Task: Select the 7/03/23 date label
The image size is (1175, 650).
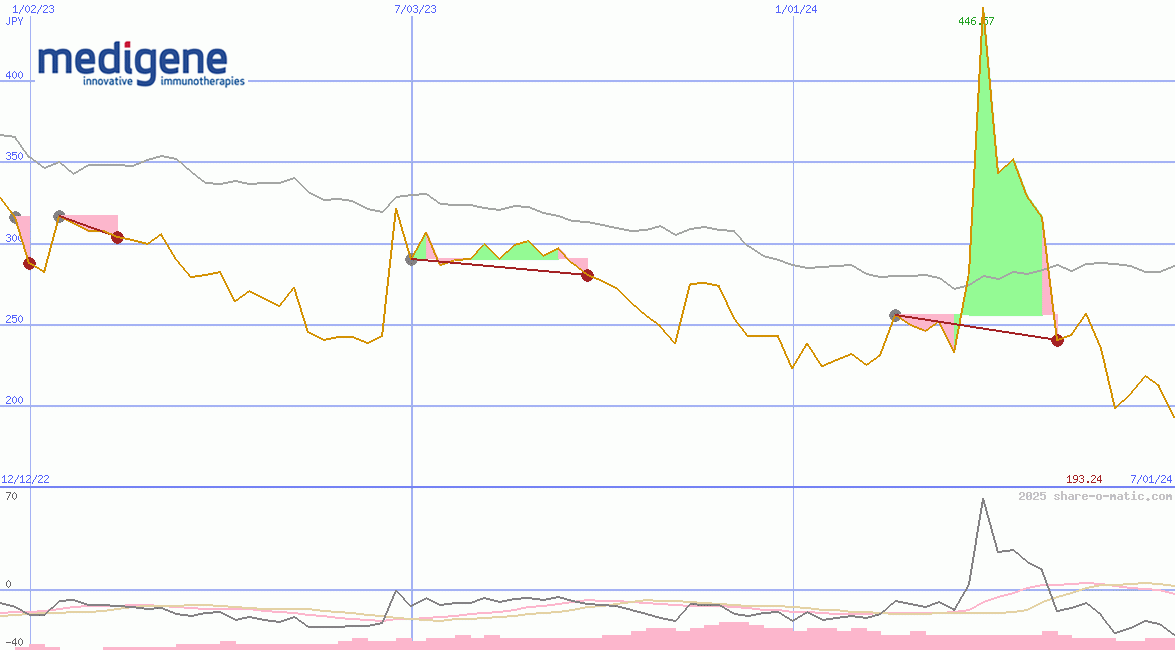Action: point(416,9)
